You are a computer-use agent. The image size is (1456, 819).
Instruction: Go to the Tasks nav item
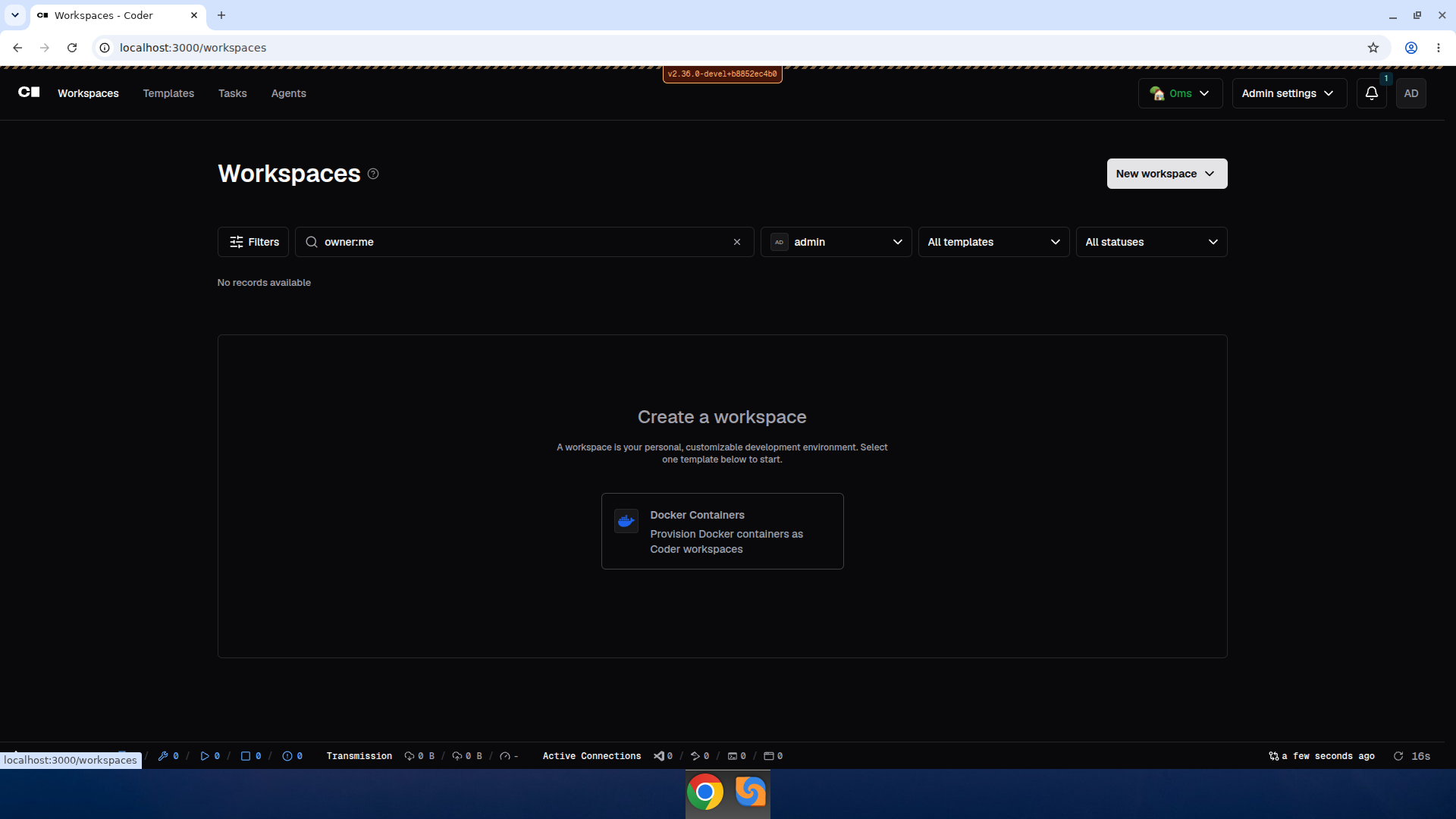233,93
